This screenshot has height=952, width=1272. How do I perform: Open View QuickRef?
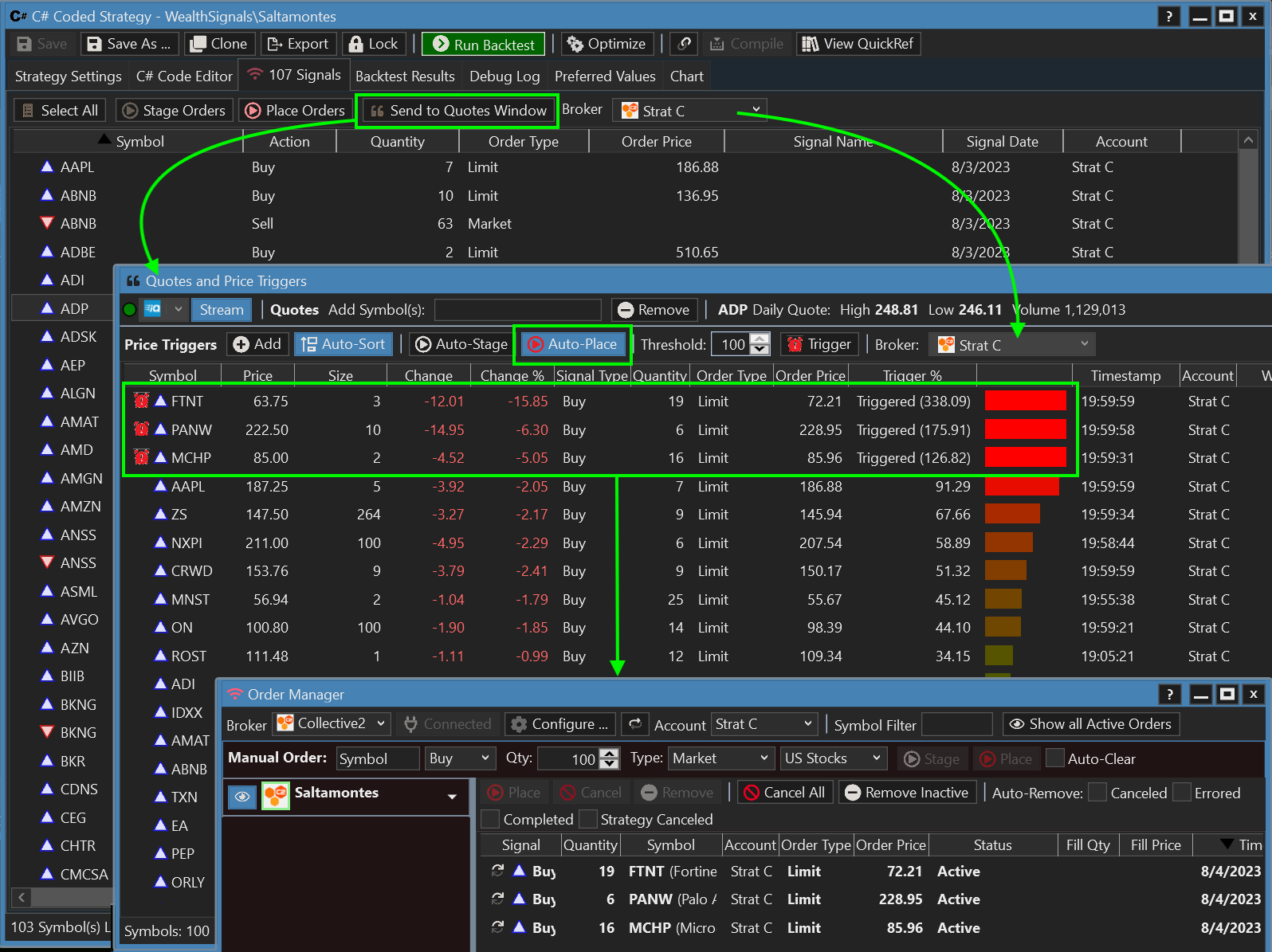coord(858,45)
